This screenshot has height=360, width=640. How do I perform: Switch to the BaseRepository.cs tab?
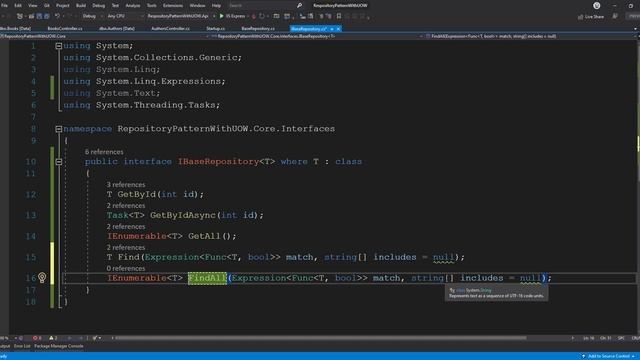point(258,29)
